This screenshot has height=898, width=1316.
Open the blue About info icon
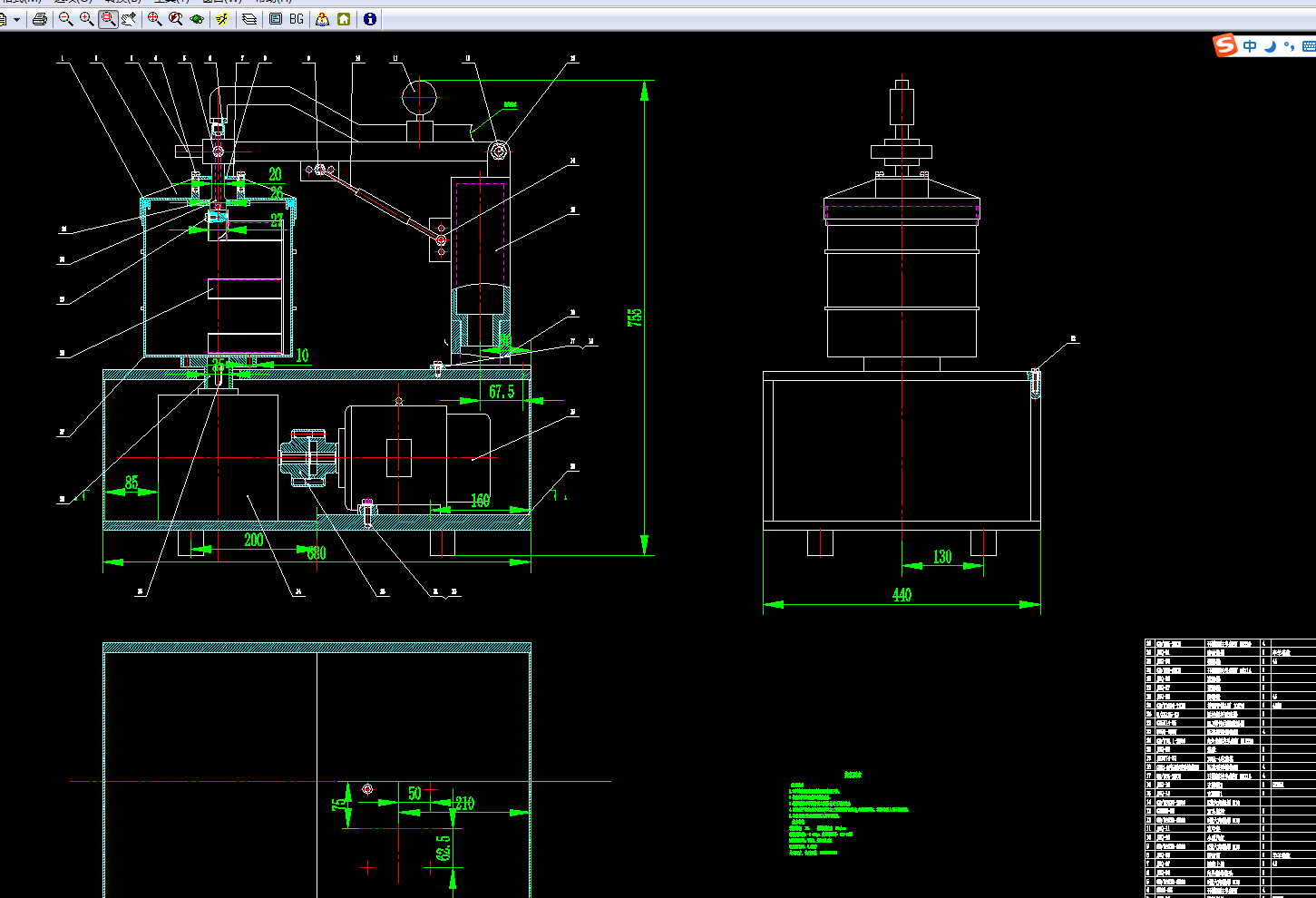[x=370, y=19]
